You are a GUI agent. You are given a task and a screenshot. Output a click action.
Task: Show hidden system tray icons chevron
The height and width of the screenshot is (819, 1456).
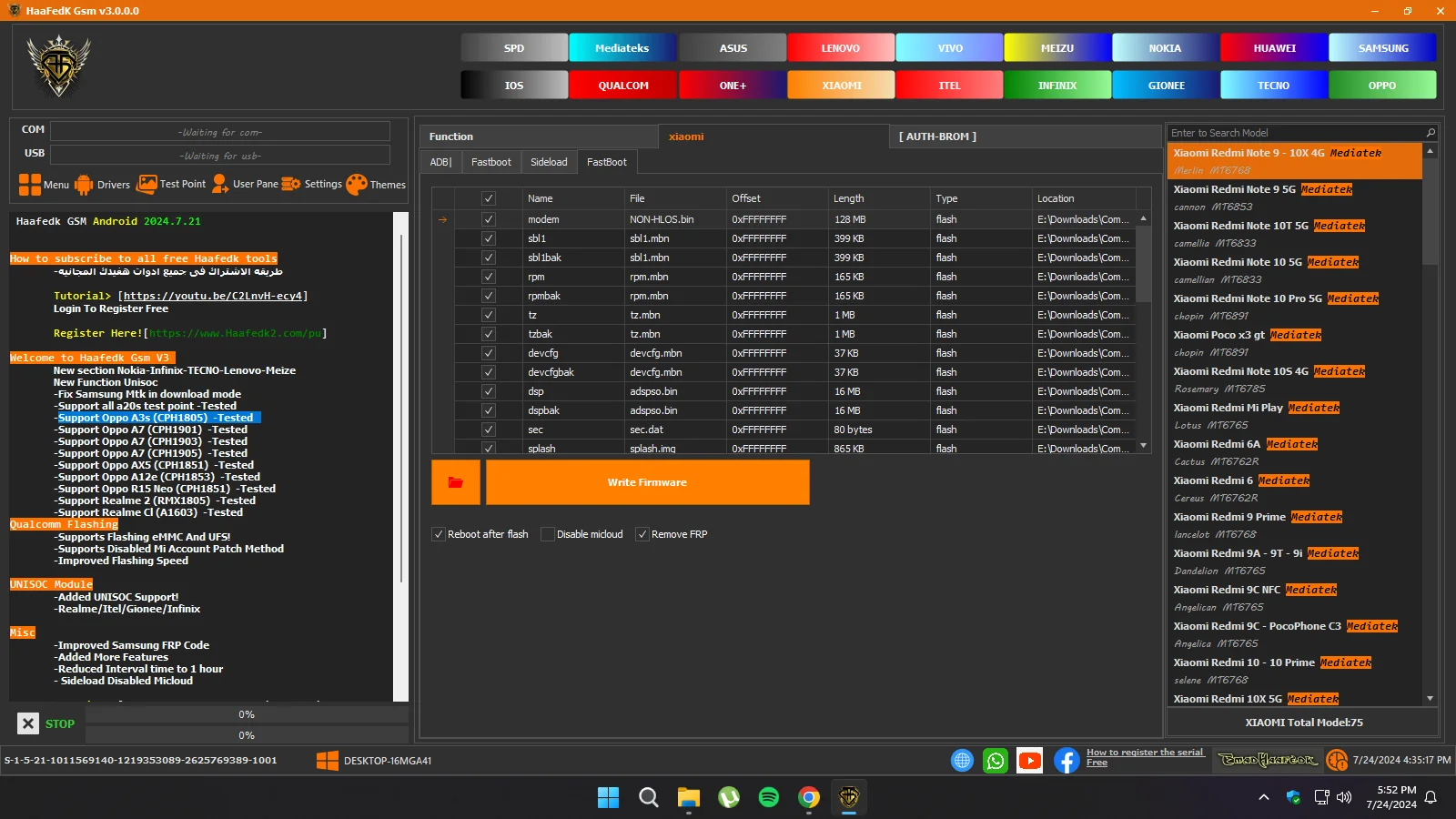tap(1263, 797)
